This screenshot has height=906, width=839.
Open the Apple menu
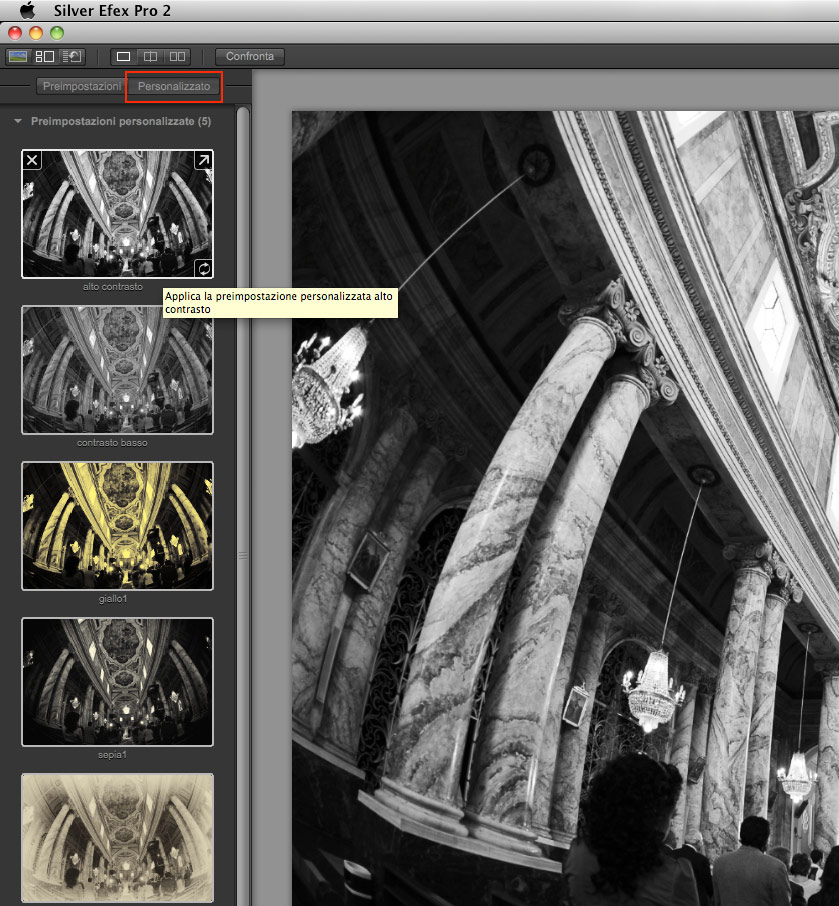pyautogui.click(x=27, y=10)
